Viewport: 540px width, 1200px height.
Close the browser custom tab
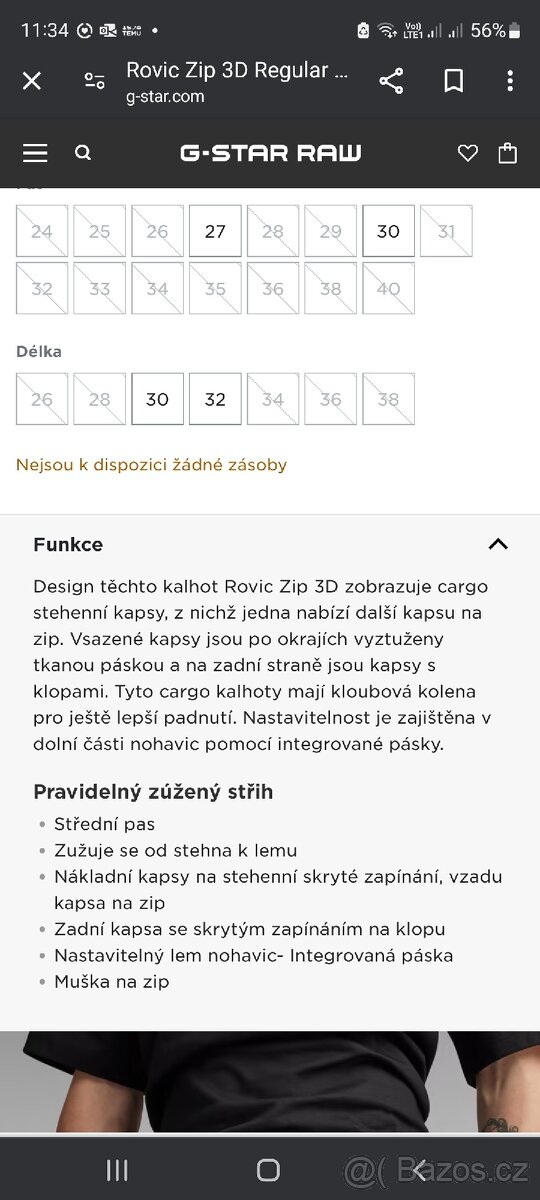point(32,81)
